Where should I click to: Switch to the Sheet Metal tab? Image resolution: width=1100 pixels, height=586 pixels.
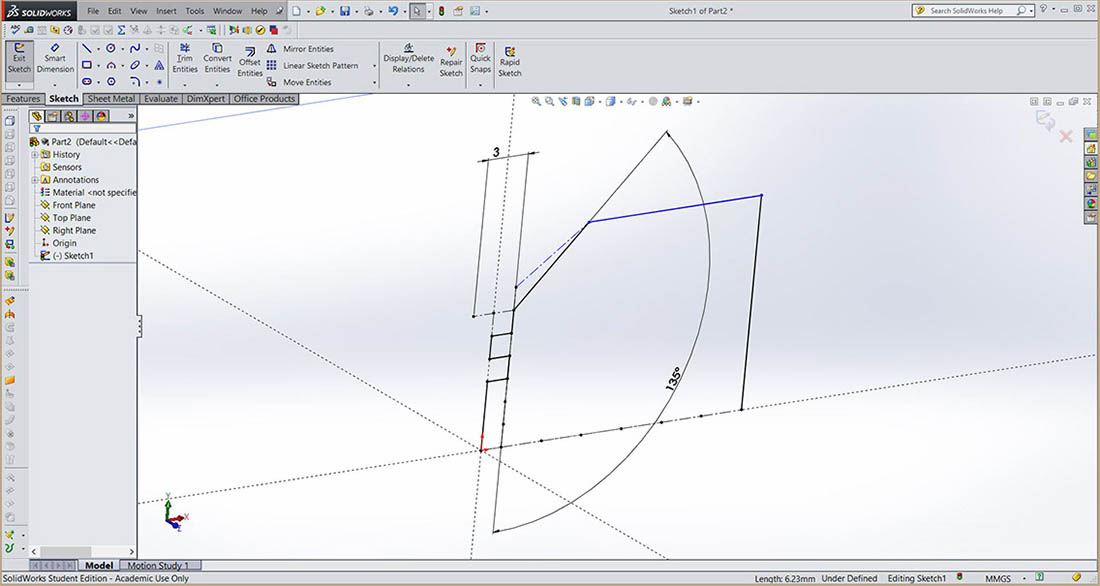point(111,99)
